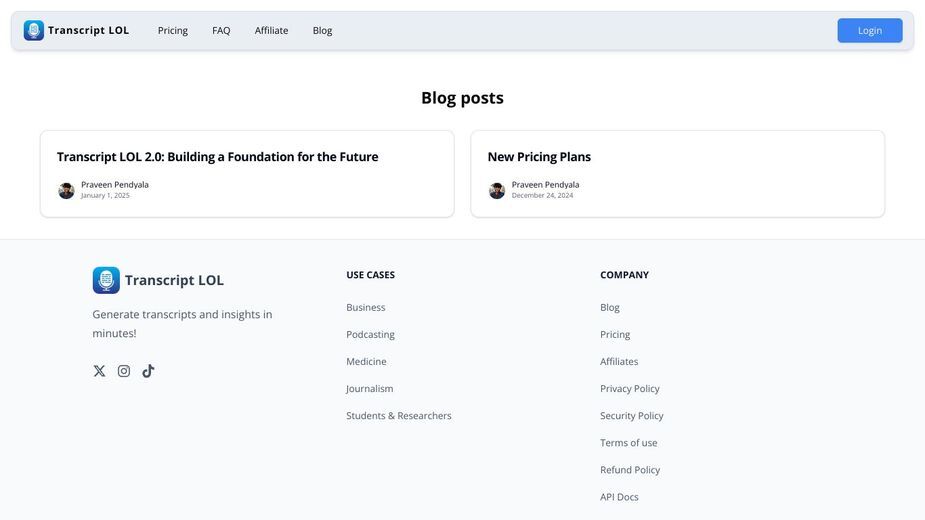Click author avatar on New Pricing Plans post
This screenshot has width=925, height=520.
497,191
